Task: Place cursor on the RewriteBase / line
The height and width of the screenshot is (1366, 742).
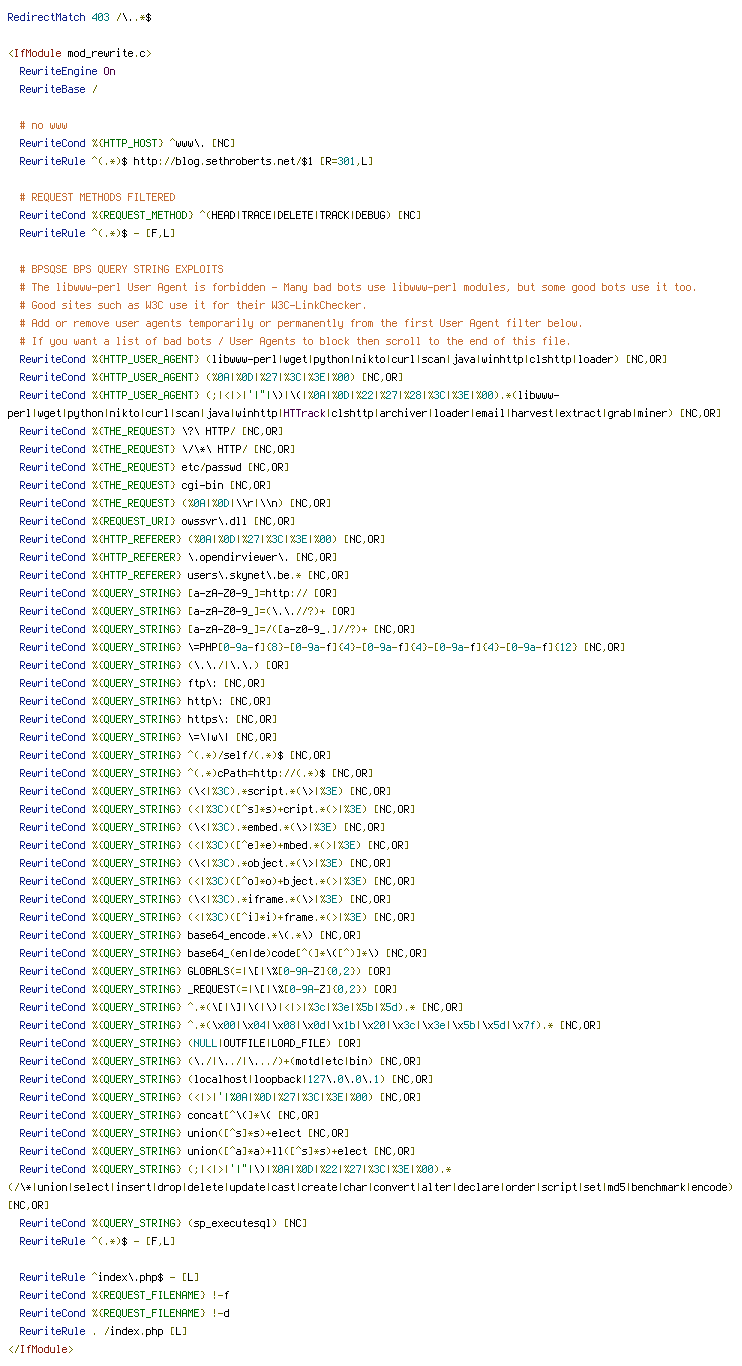Action: (58, 90)
